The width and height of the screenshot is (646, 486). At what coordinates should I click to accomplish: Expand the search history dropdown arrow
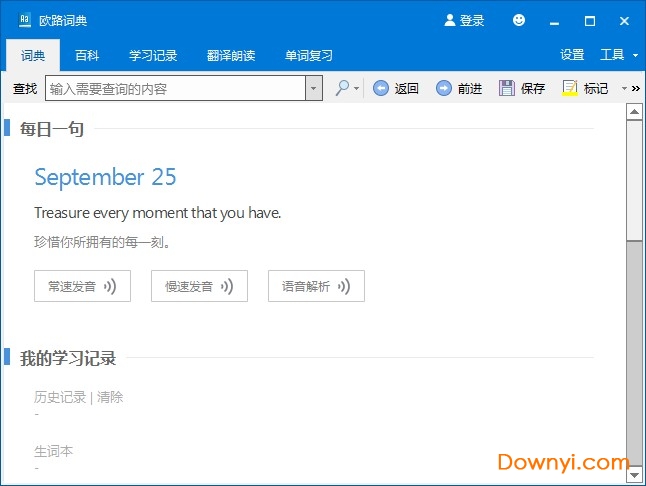pos(314,88)
